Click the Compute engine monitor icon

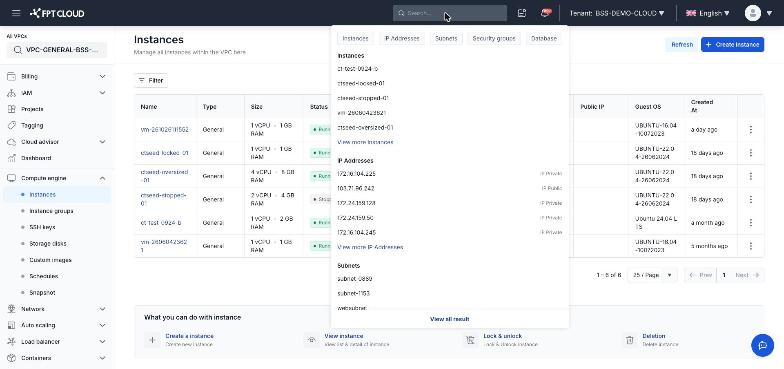pos(12,178)
